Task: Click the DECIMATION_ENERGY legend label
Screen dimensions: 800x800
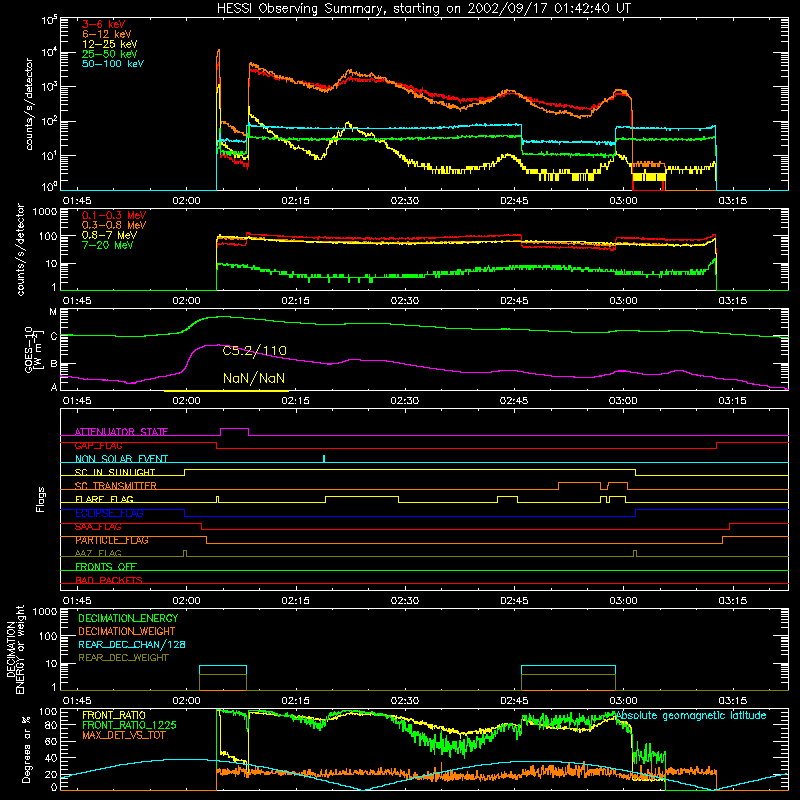Action: pyautogui.click(x=128, y=618)
